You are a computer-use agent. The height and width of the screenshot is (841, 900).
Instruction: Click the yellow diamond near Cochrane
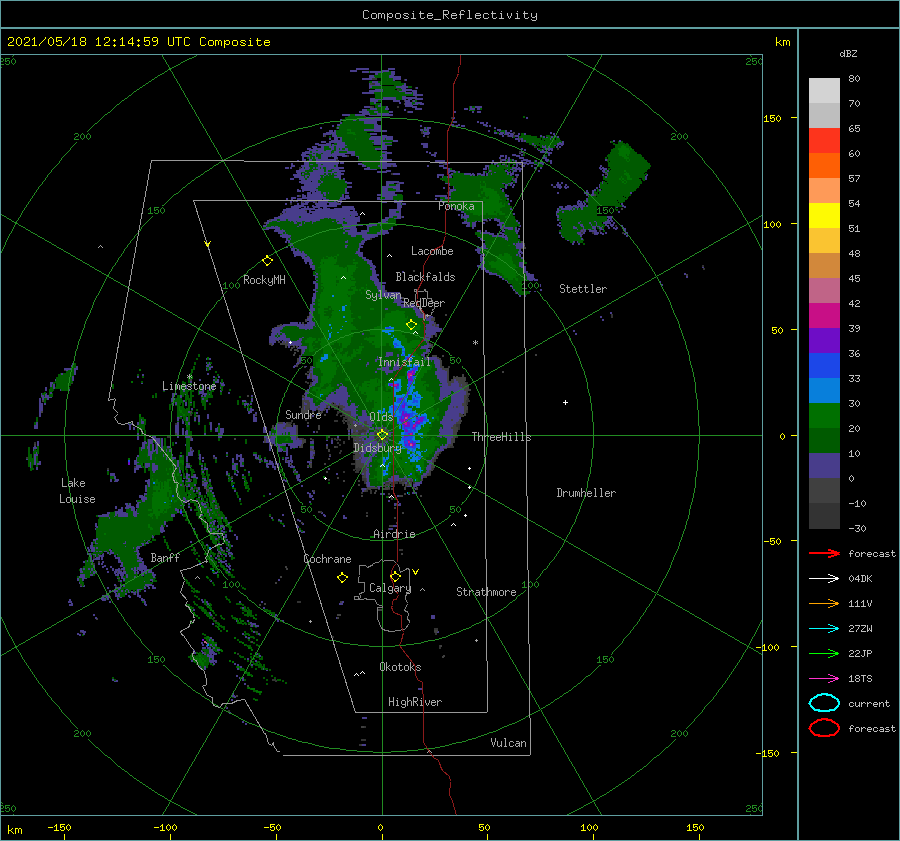click(x=342, y=578)
